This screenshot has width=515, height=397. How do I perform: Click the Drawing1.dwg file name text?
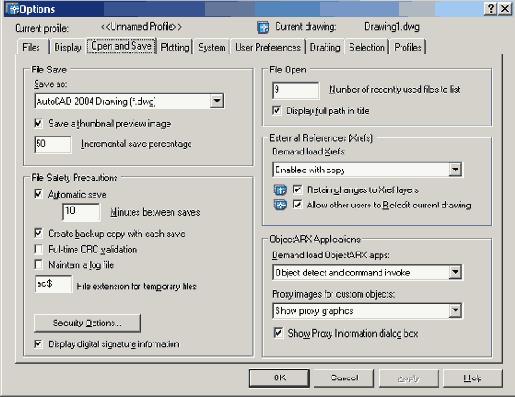coord(392,27)
